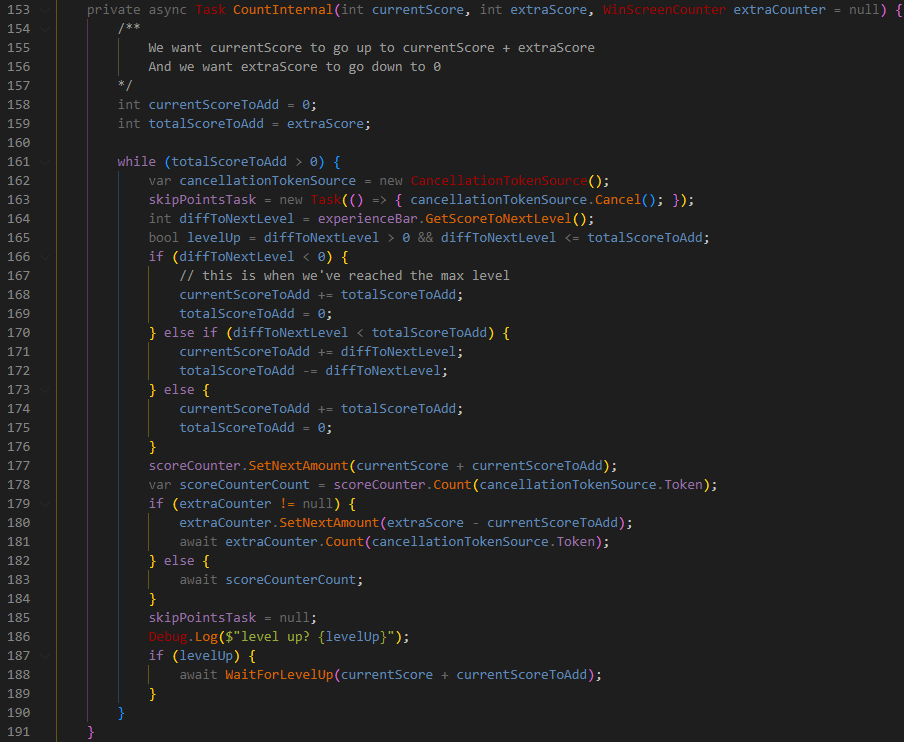
Task: Click the WaitForLevelUp method call
Action: point(281,675)
